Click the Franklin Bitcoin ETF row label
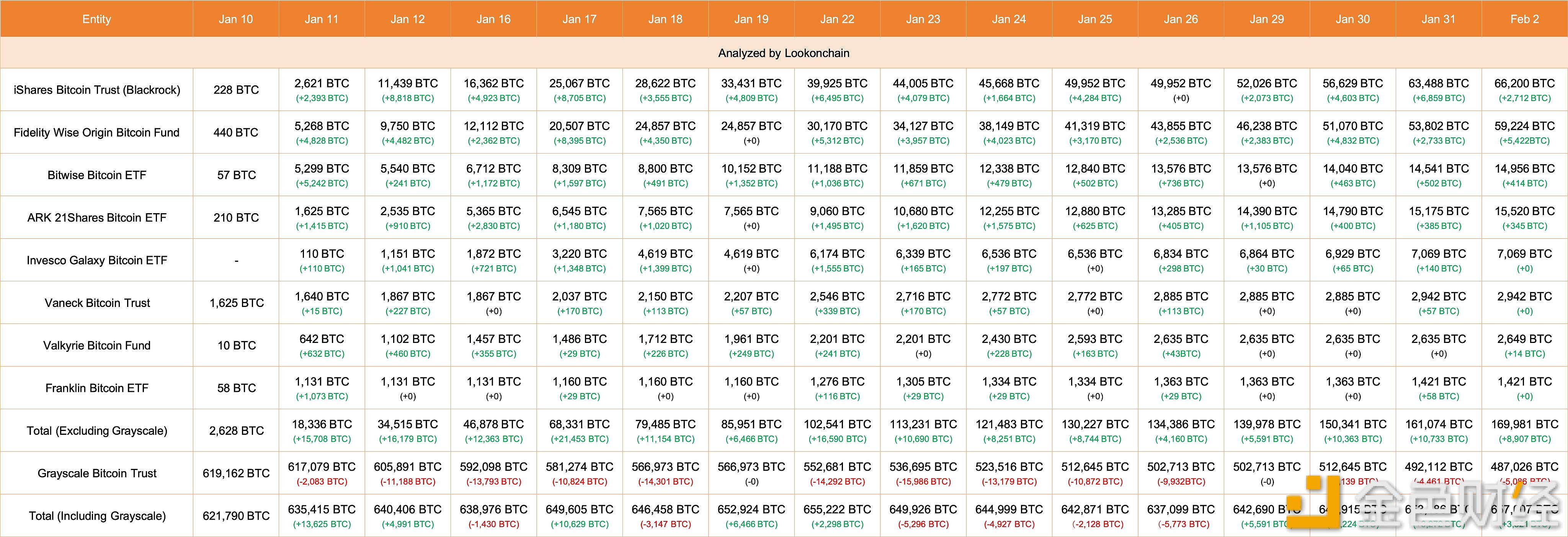The image size is (1568, 537). [97, 388]
